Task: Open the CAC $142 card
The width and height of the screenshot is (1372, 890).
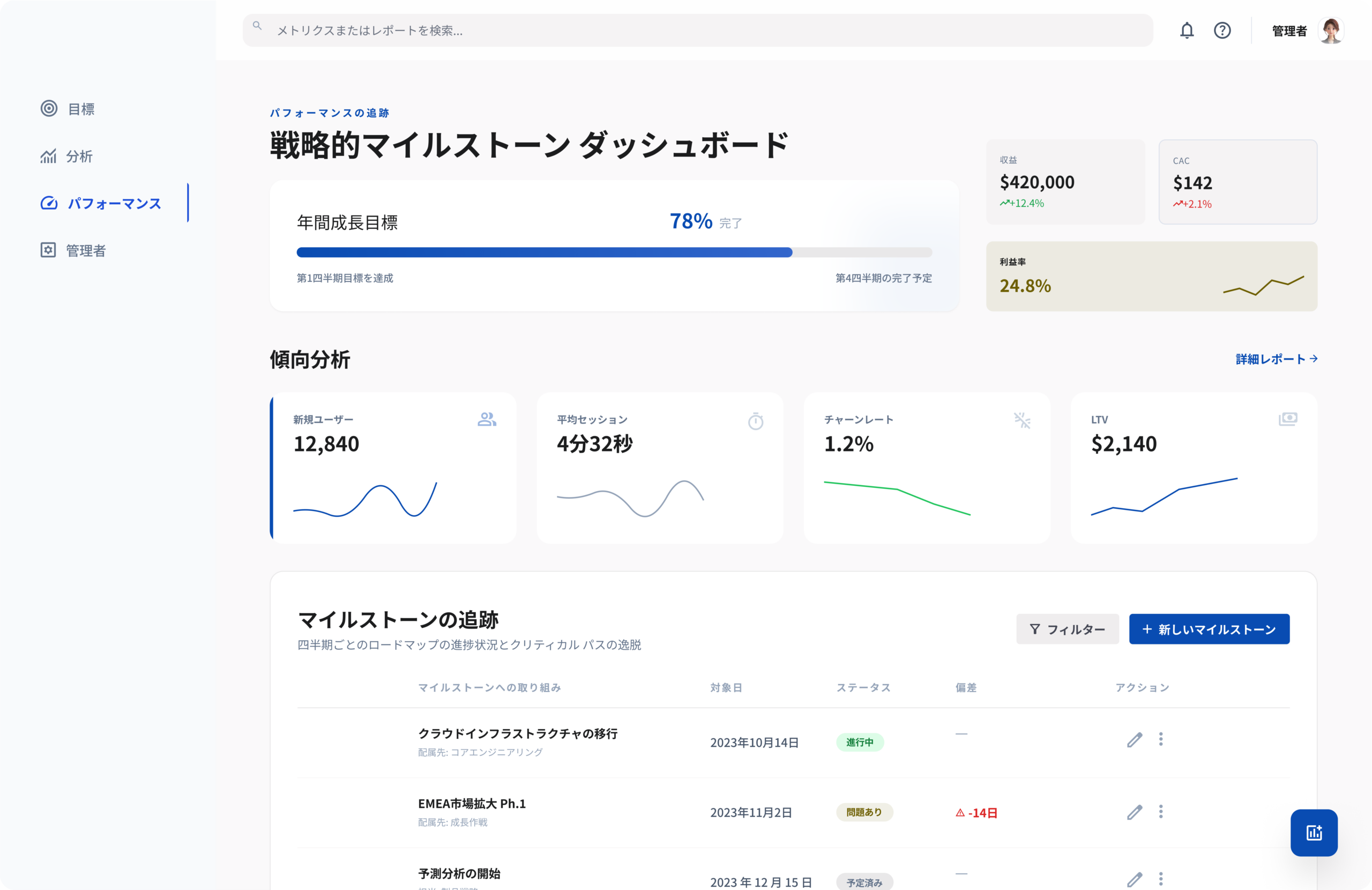Action: (x=1237, y=182)
